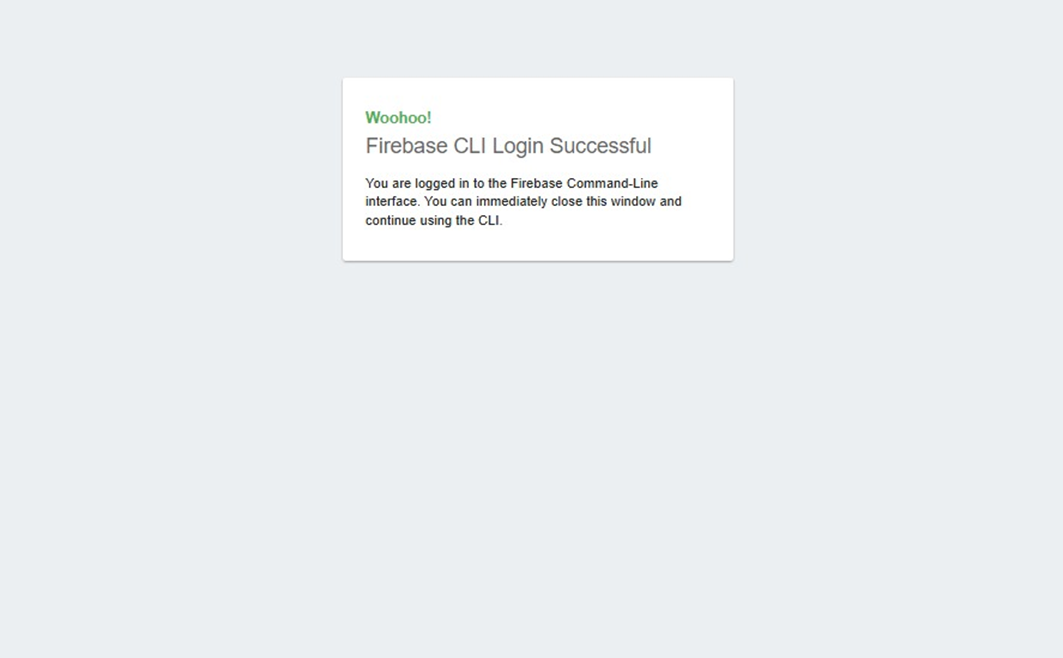The image size is (1063, 658).
Task: Click the word "and" ending the second line
Action: (x=670, y=201)
